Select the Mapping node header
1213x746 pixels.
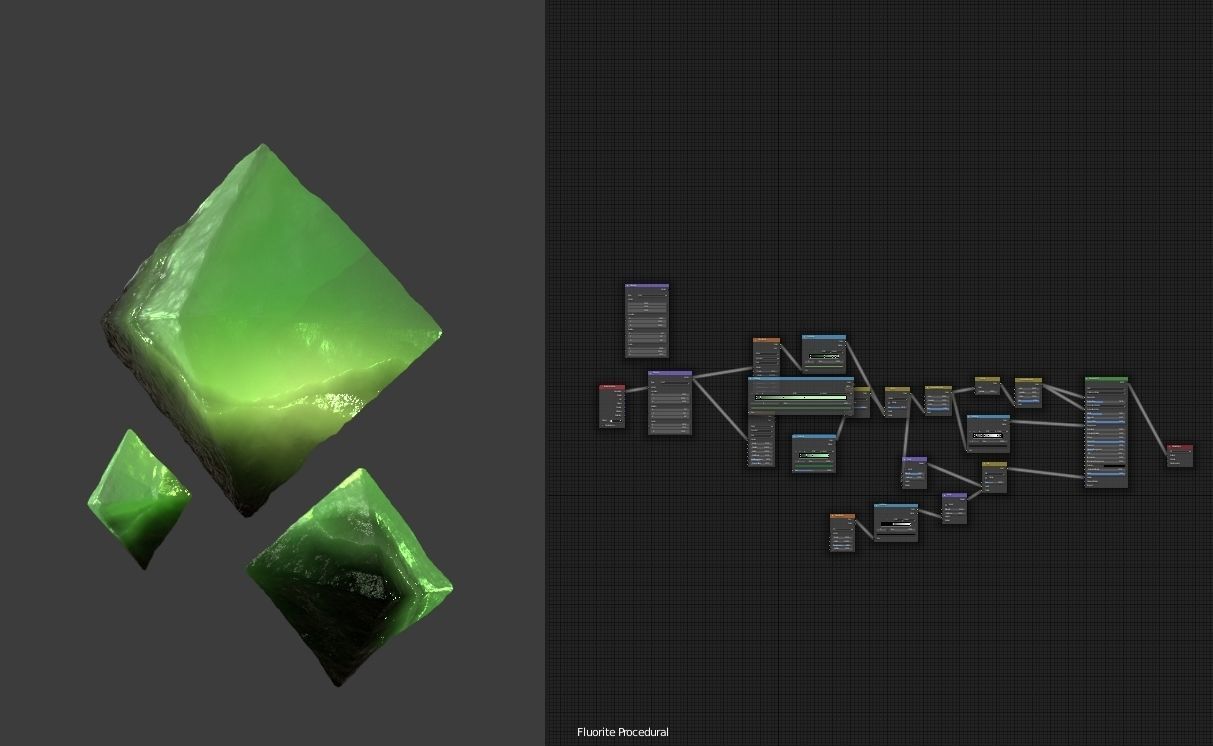(x=670, y=373)
